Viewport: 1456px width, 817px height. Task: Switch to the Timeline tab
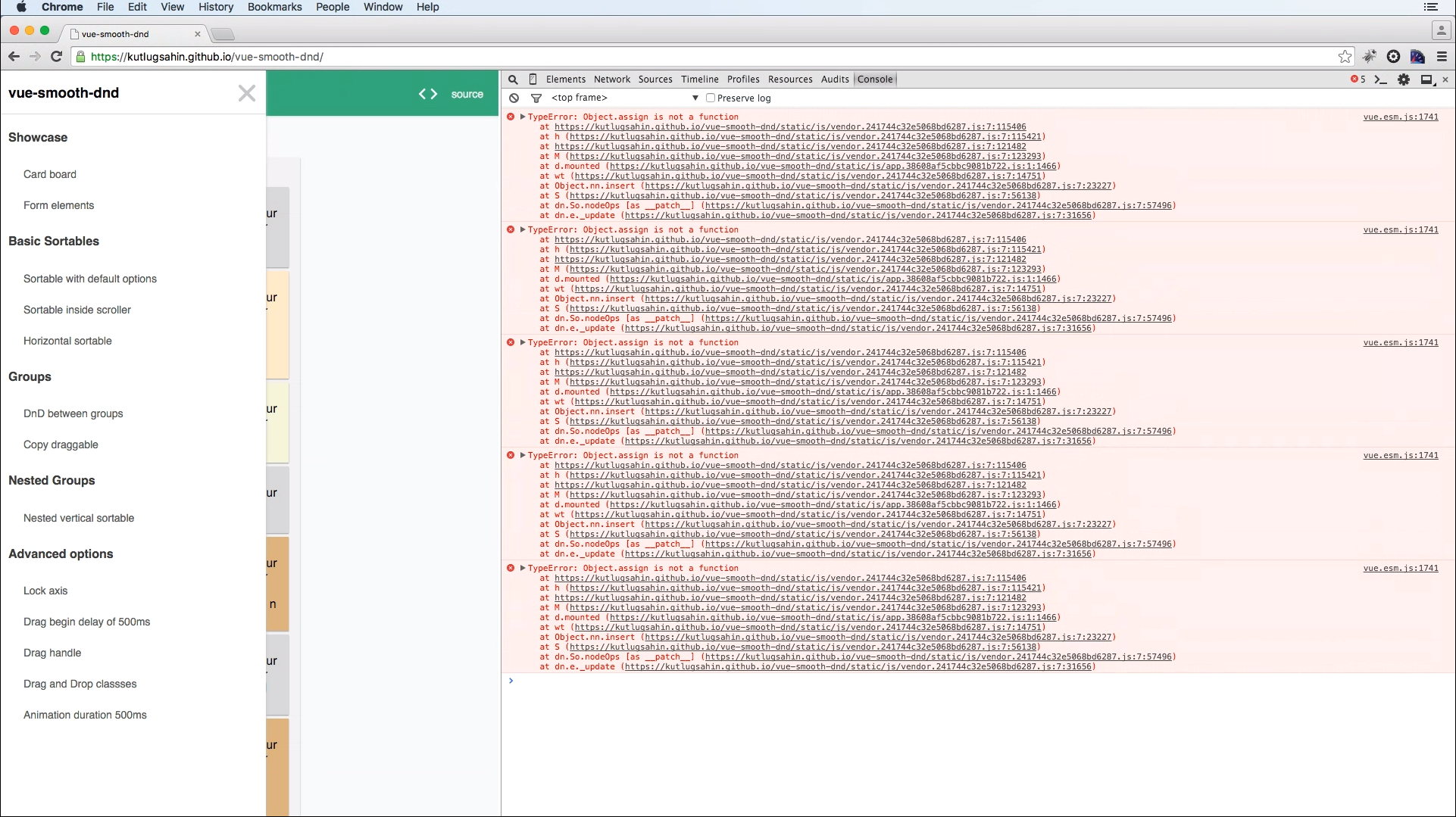click(700, 80)
